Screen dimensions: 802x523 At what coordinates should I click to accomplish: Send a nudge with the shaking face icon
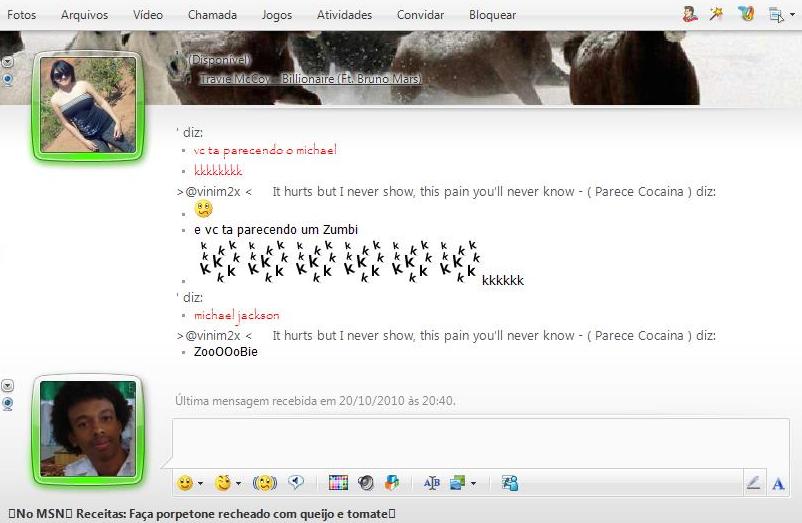(264, 483)
